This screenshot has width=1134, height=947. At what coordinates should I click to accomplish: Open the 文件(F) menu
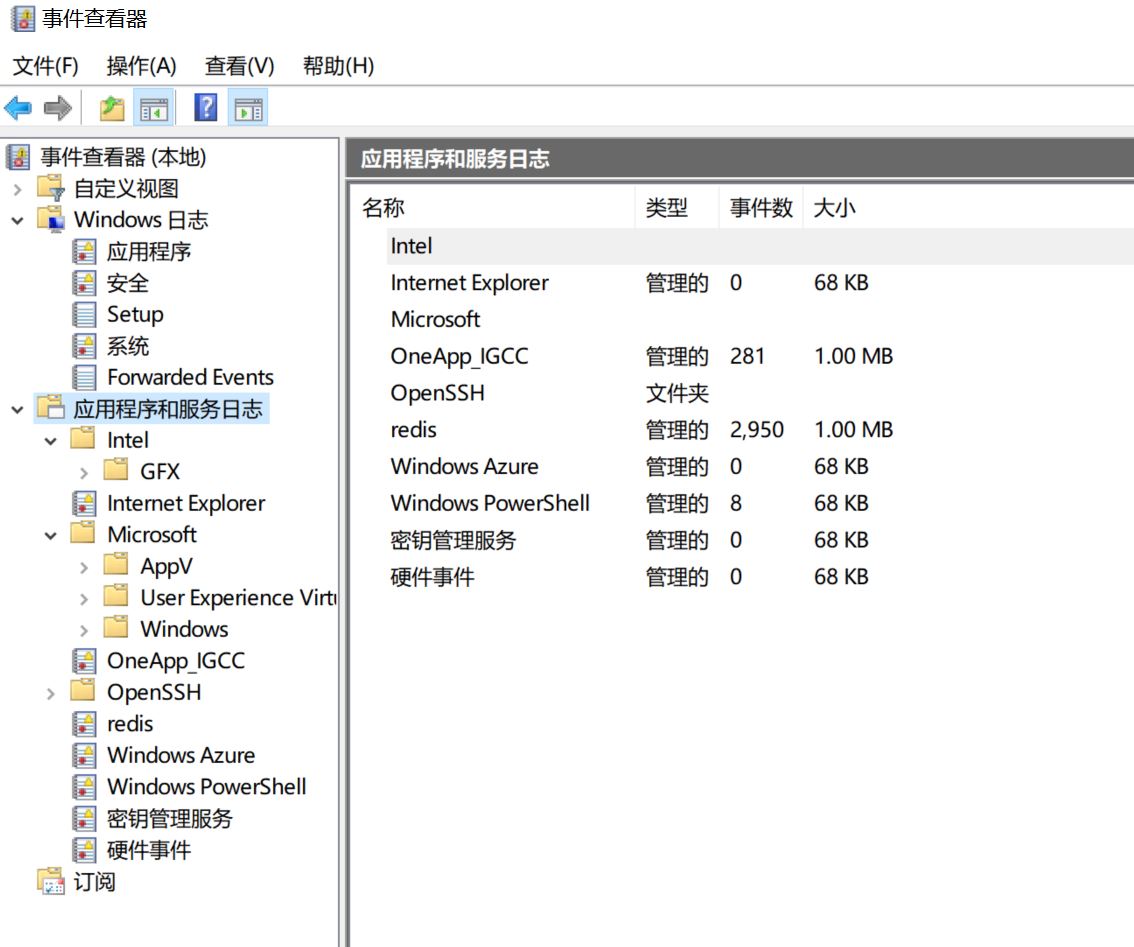pos(46,66)
